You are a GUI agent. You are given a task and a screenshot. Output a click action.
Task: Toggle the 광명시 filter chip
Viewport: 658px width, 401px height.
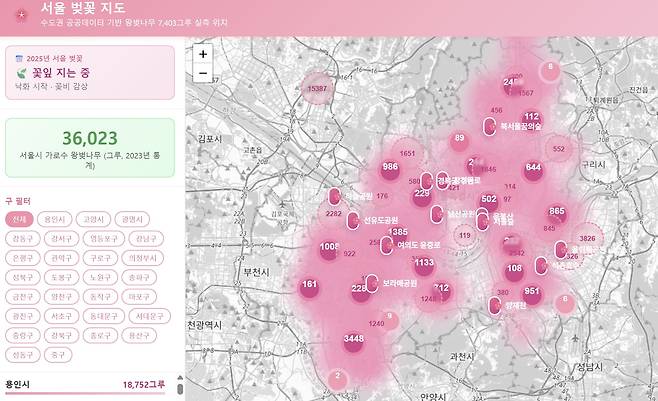tap(132, 219)
